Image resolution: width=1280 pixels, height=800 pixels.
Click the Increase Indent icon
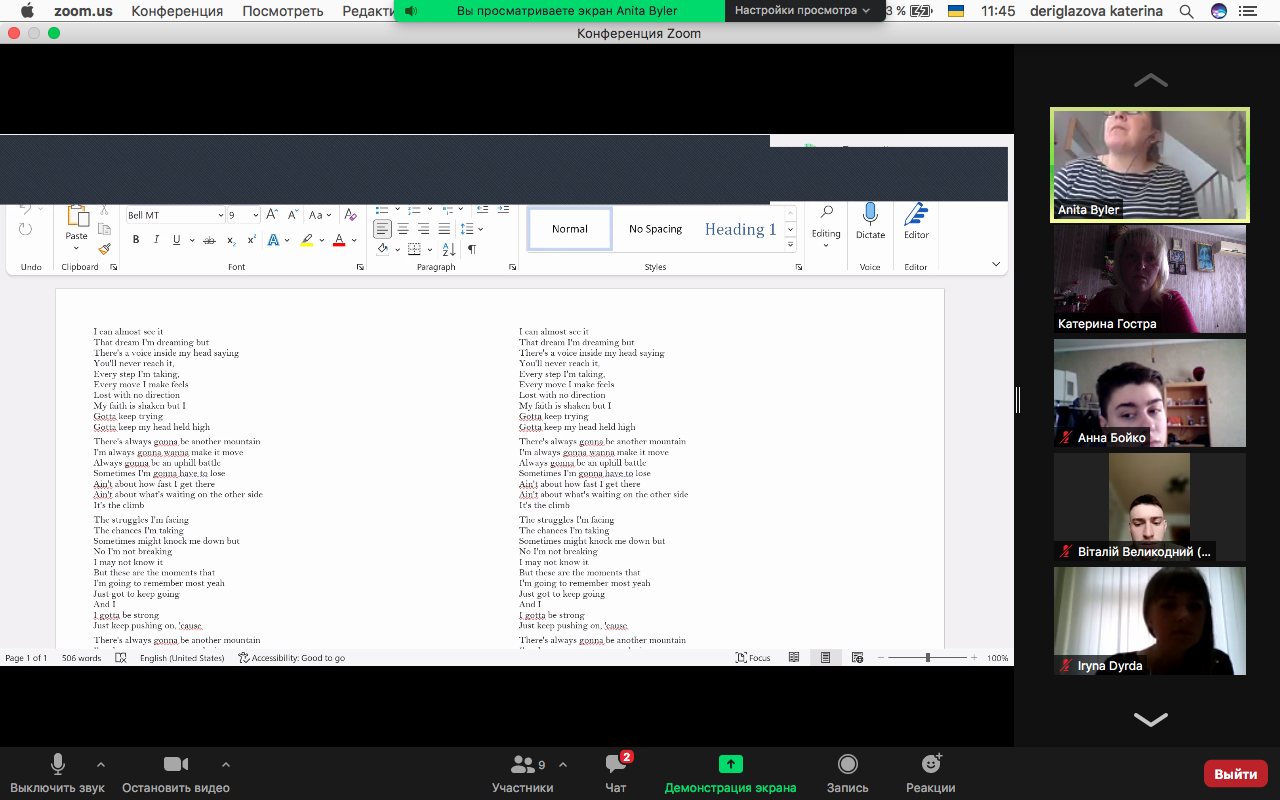tap(502, 209)
